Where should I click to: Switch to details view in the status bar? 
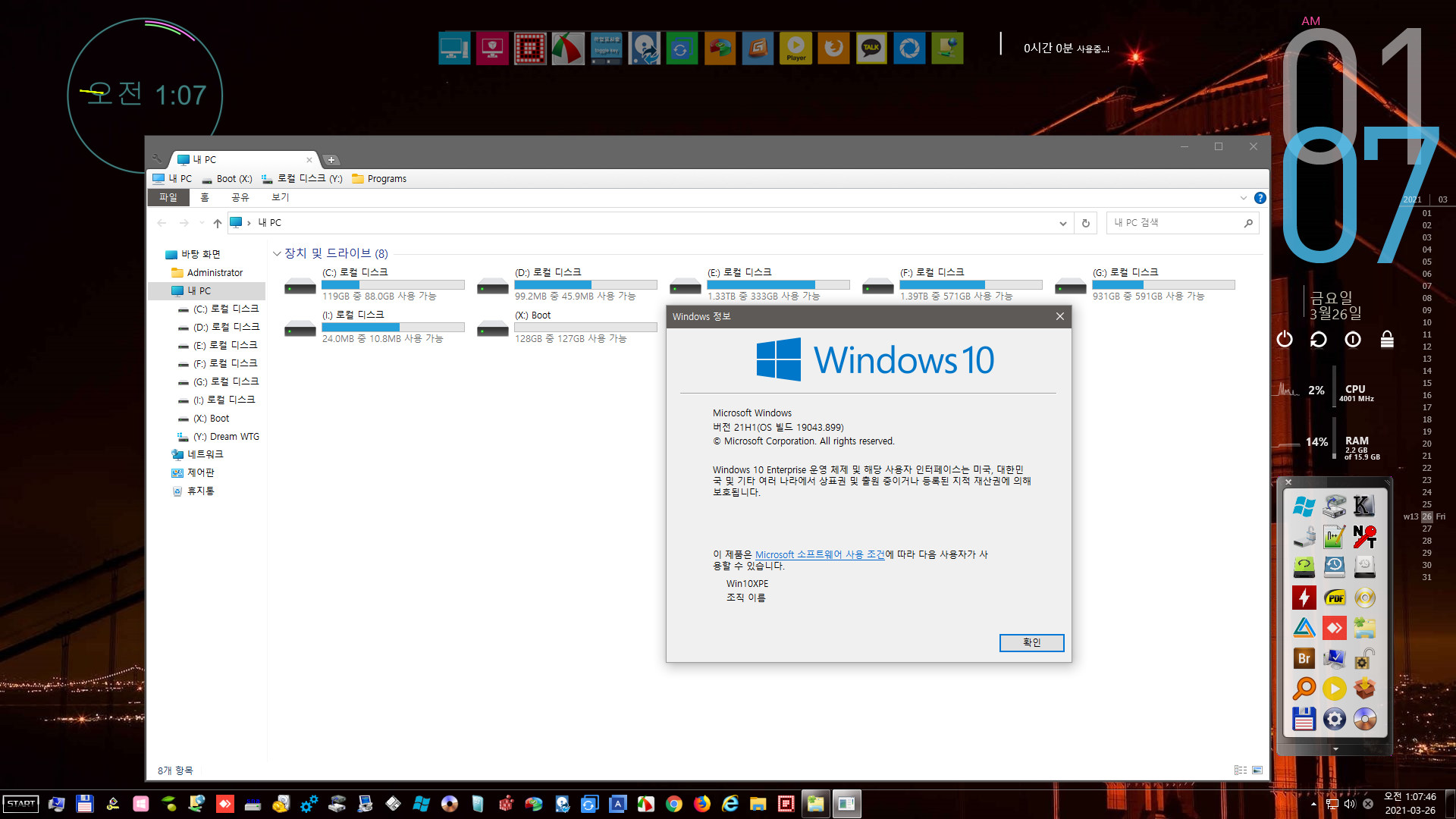tap(1241, 770)
